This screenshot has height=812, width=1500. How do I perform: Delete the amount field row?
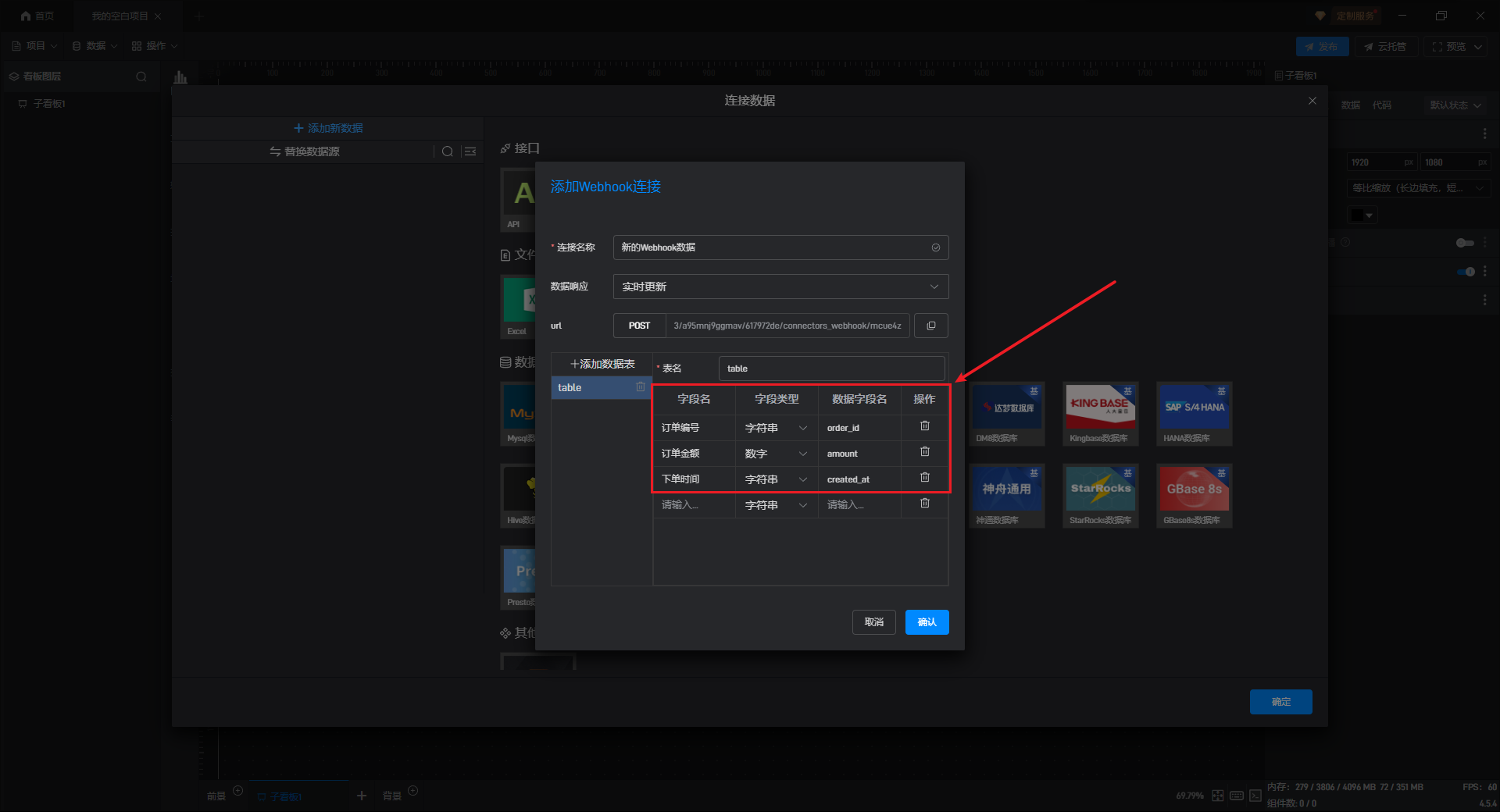coord(924,452)
